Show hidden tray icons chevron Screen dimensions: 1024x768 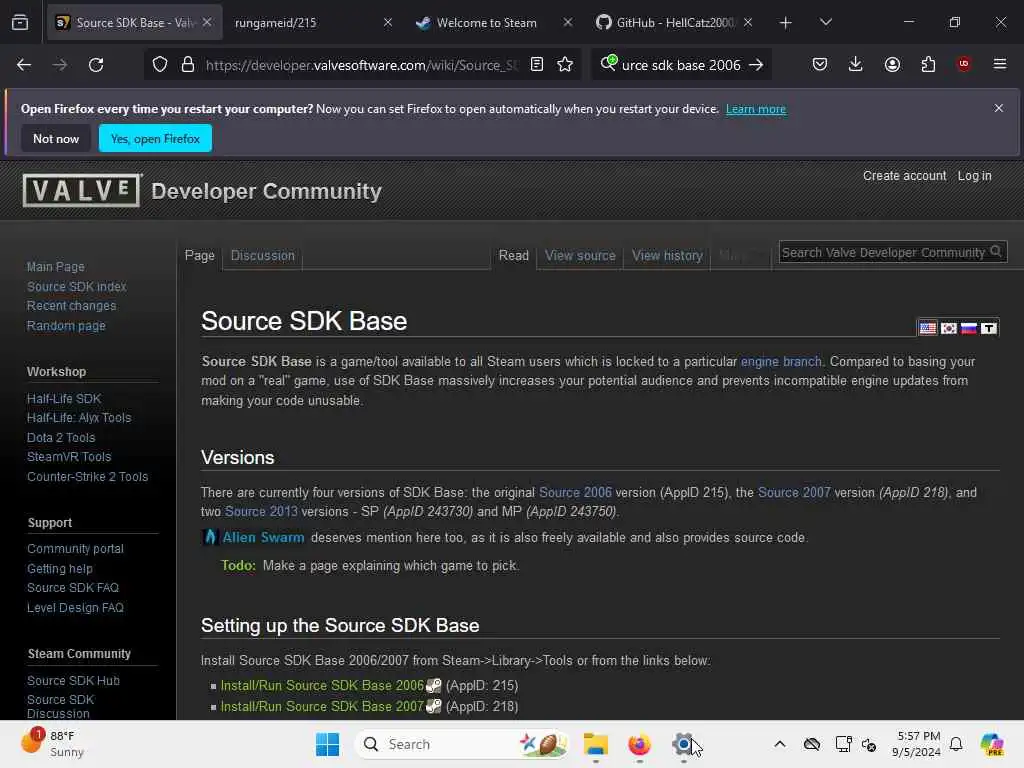tap(780, 744)
